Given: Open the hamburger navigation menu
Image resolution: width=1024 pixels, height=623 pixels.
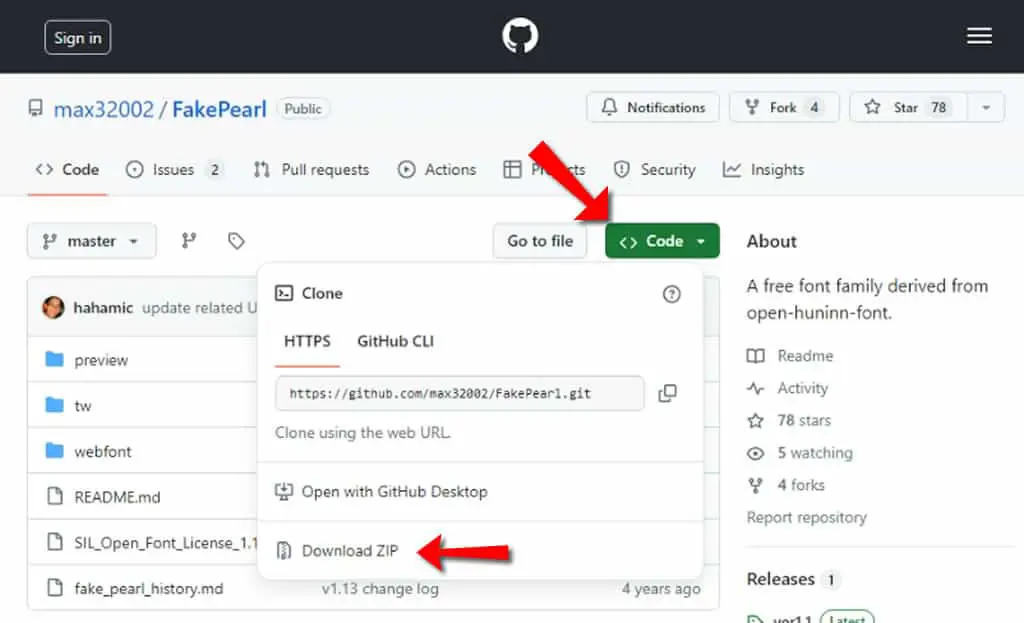Looking at the screenshot, I should [979, 37].
